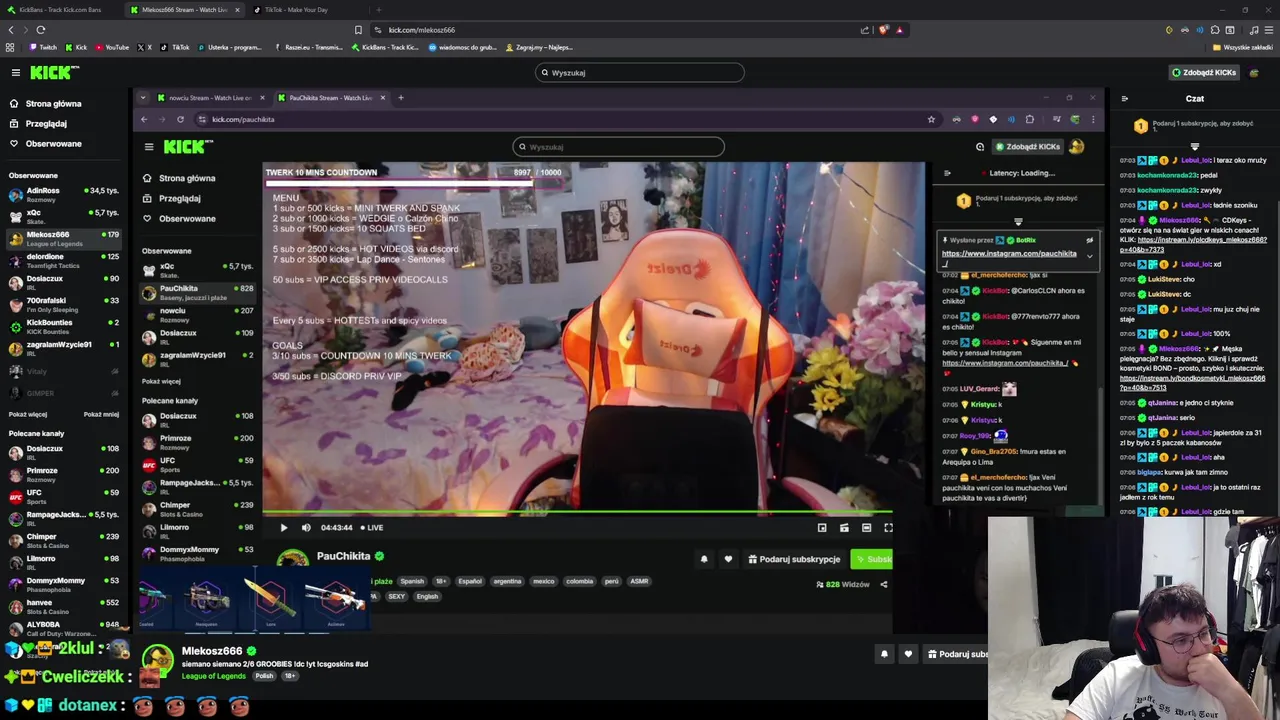The height and width of the screenshot is (720, 1280).
Task: Toggle picture-in-picture mode on the stream player
Action: coord(822,527)
